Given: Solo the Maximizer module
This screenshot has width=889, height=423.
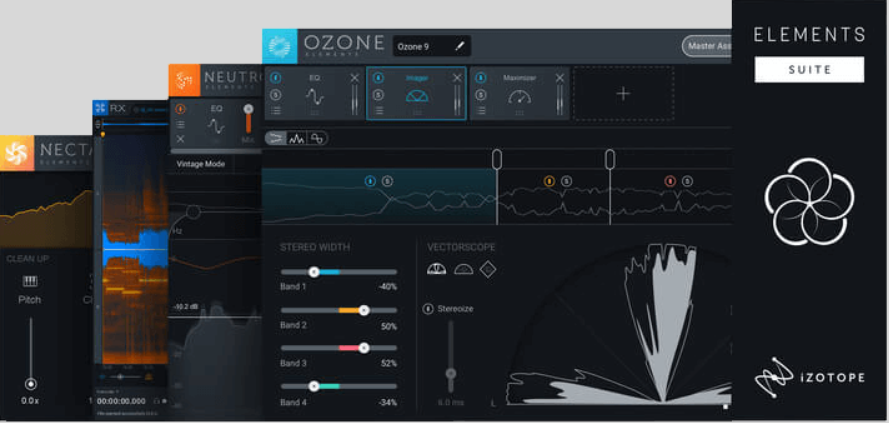Looking at the screenshot, I should tap(481, 95).
